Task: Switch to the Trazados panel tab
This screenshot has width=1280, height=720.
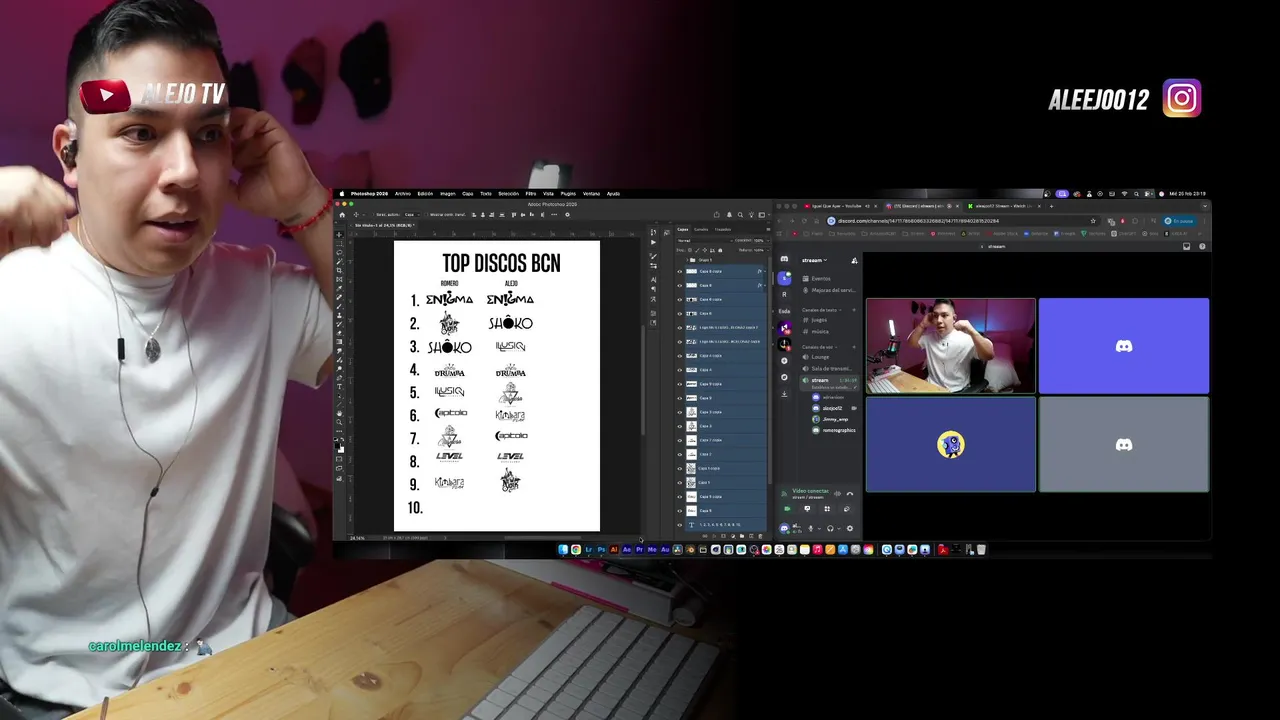Action: (723, 229)
